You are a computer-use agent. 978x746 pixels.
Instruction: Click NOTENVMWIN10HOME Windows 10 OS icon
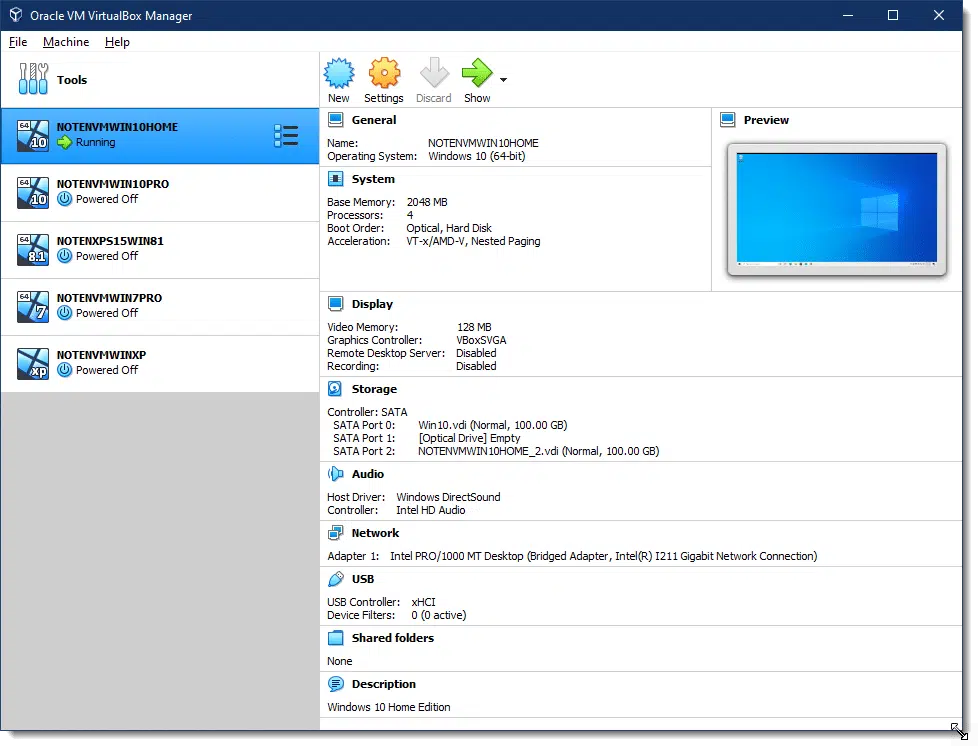tap(32, 135)
